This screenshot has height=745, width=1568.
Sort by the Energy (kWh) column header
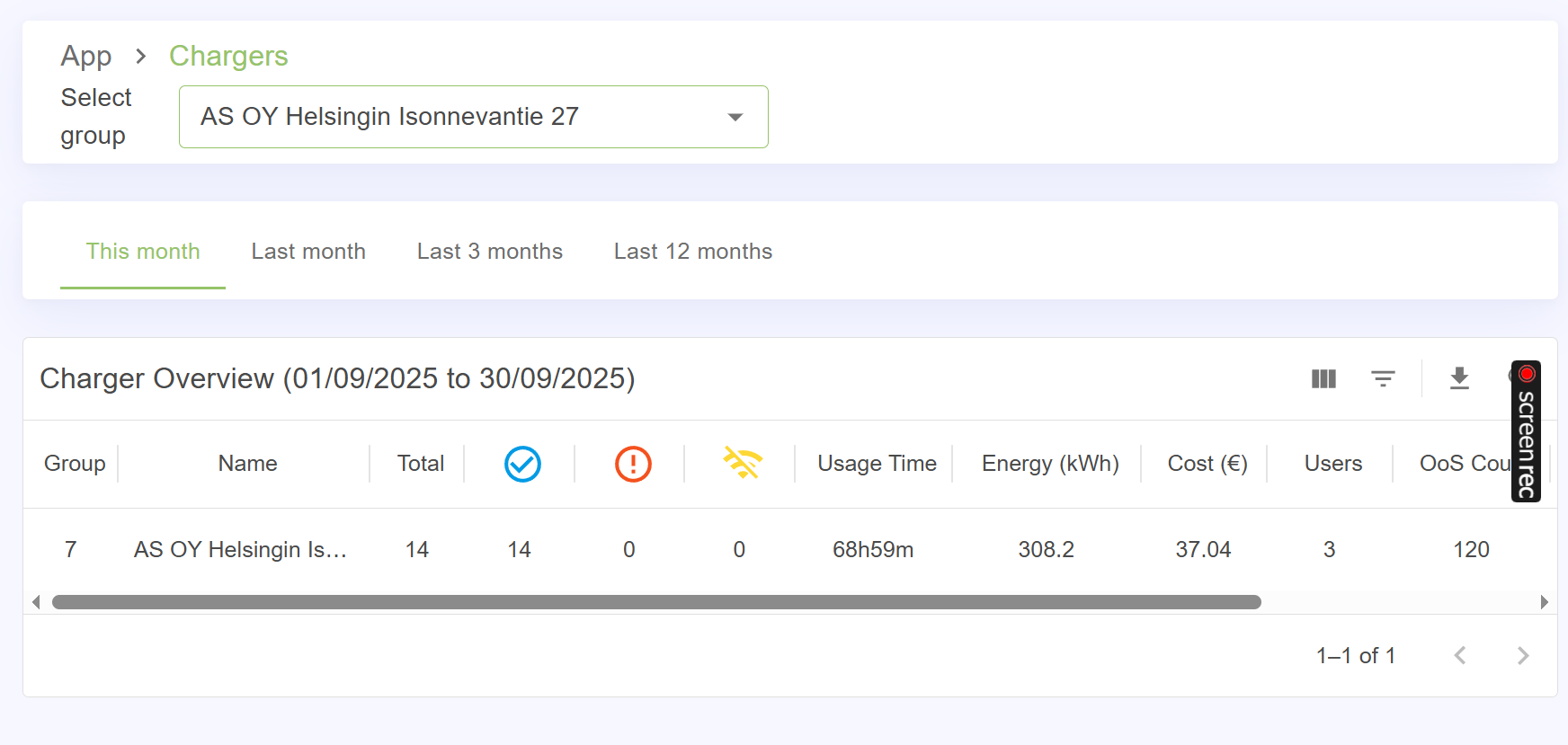1050,464
